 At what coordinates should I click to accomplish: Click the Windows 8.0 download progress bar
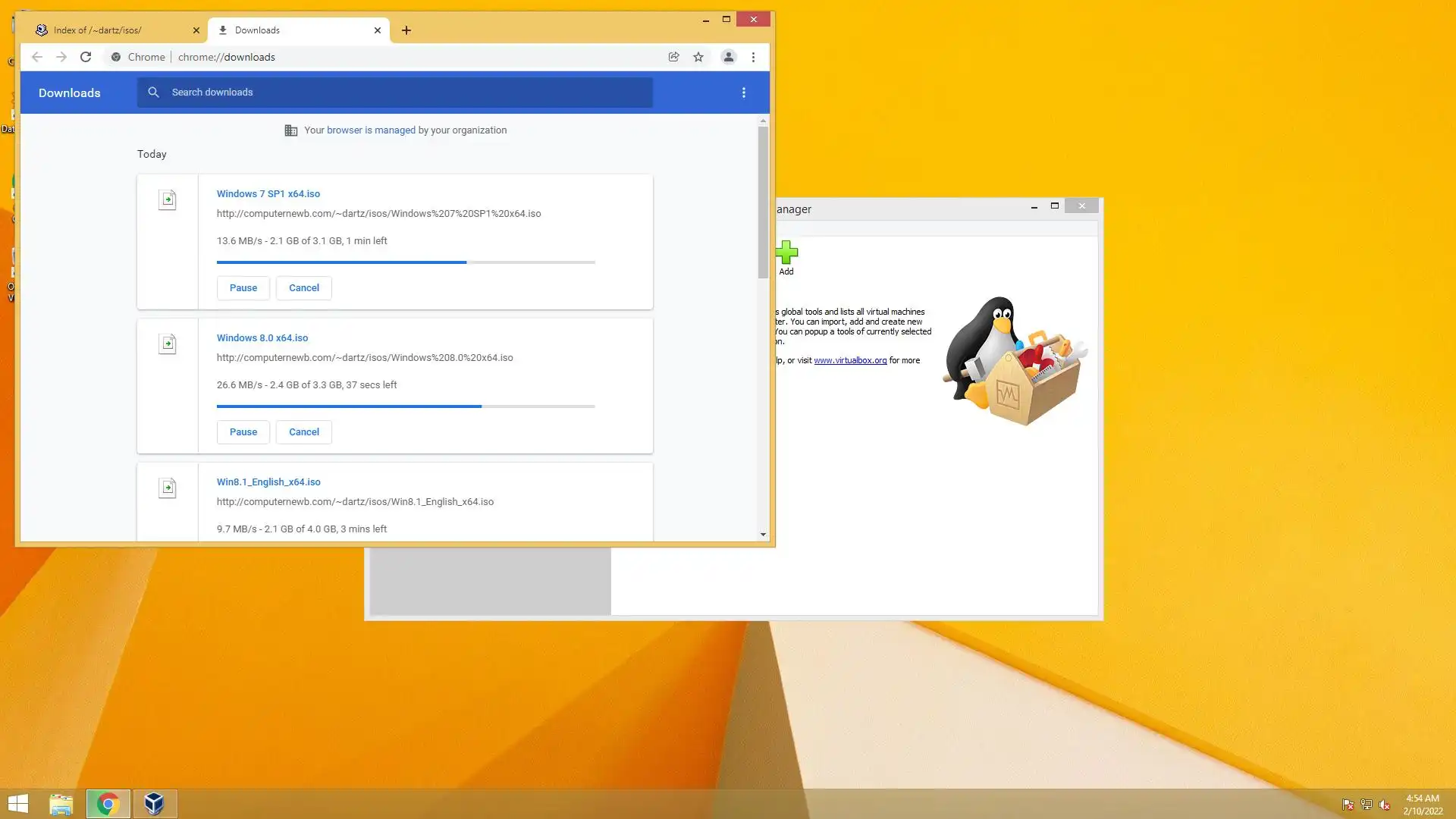coord(406,406)
